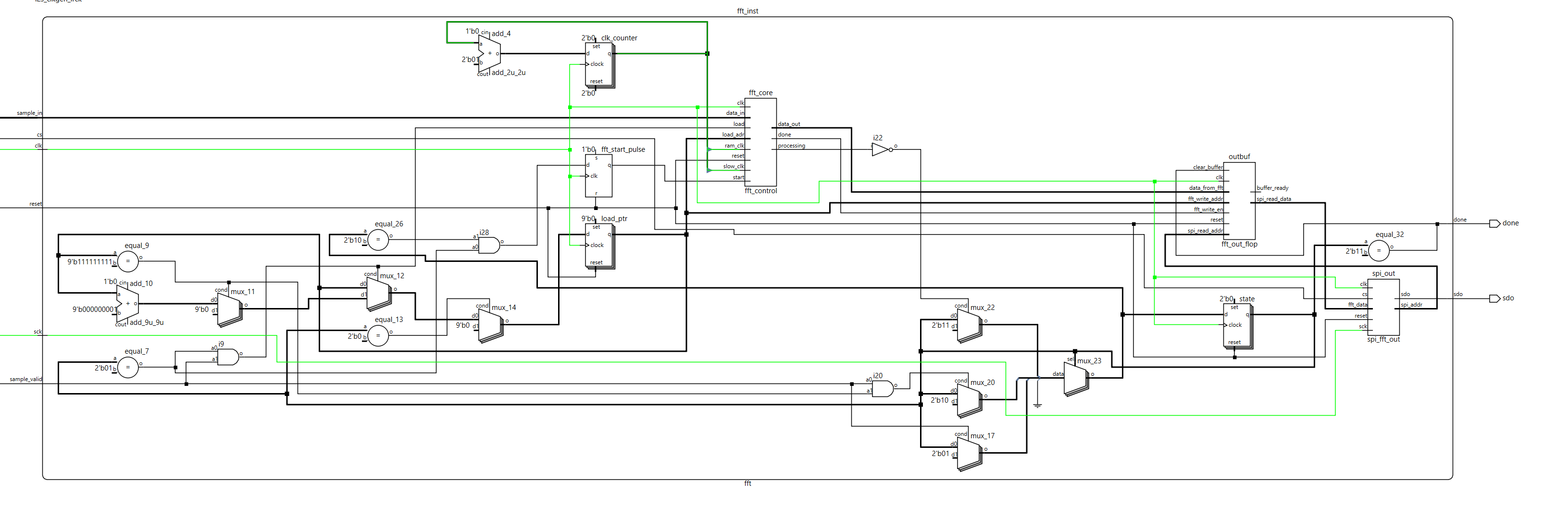Click the ground symbol near mux_23

1037,405
